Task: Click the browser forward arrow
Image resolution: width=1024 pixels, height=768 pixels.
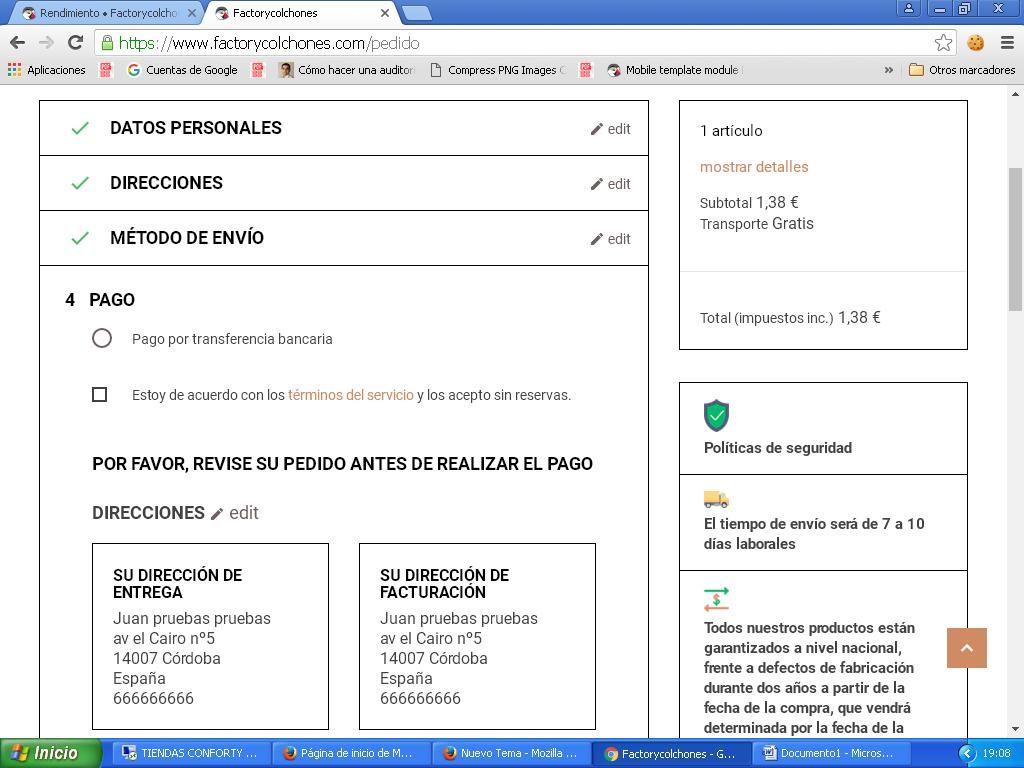Action: pos(46,43)
